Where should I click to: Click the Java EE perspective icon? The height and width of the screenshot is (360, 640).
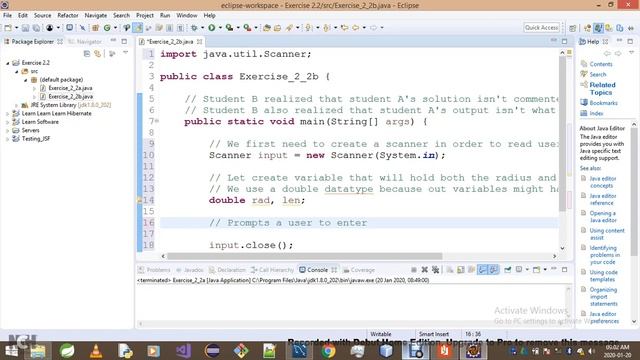[587, 28]
